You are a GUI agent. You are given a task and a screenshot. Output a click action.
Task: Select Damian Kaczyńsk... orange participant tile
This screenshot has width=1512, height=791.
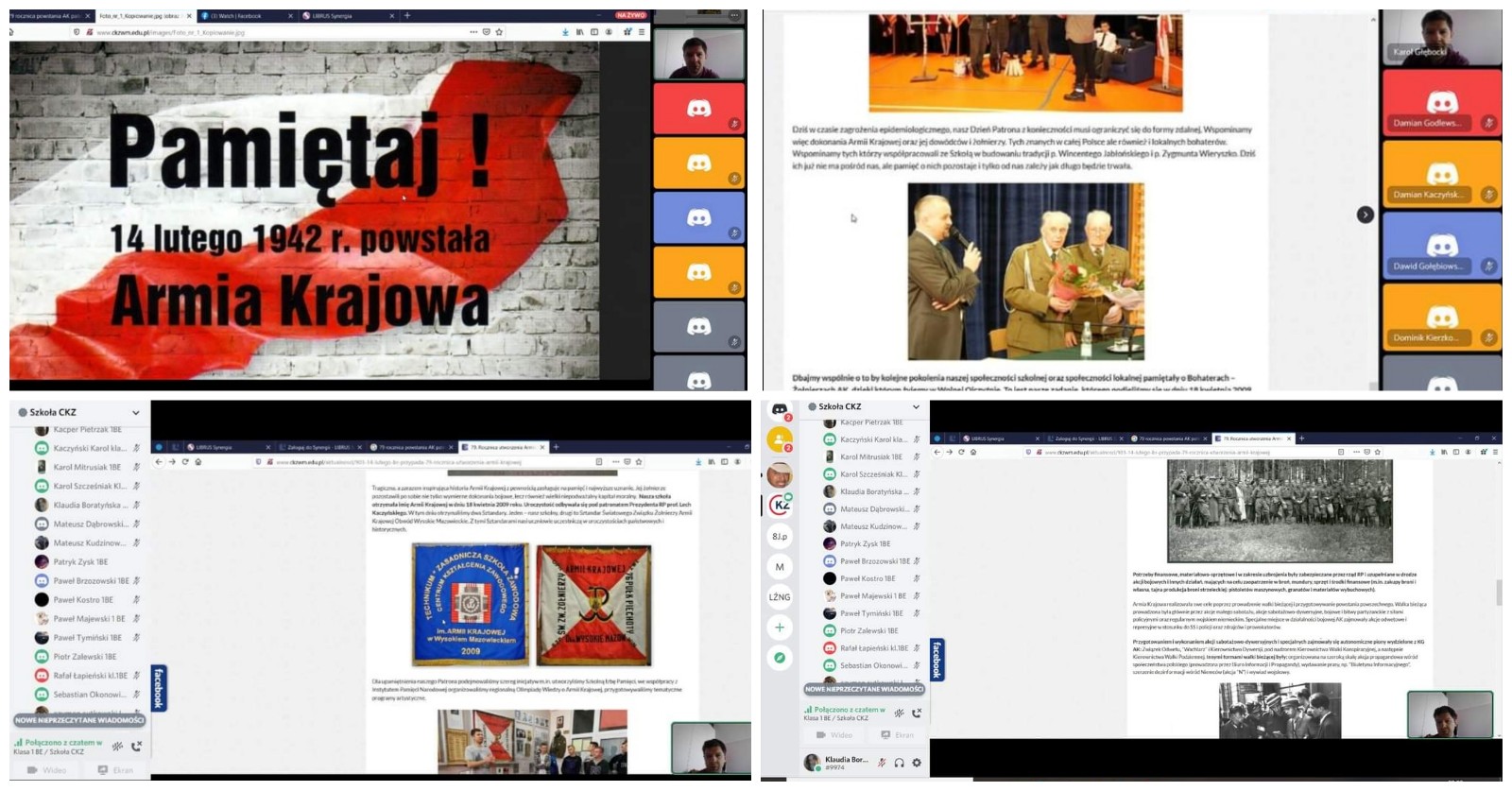[1442, 174]
